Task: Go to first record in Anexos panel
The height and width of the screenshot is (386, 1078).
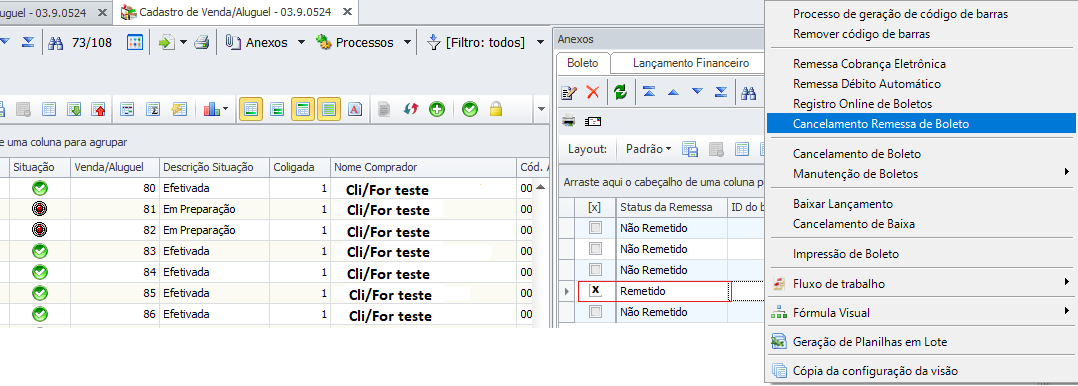Action: coord(649,92)
